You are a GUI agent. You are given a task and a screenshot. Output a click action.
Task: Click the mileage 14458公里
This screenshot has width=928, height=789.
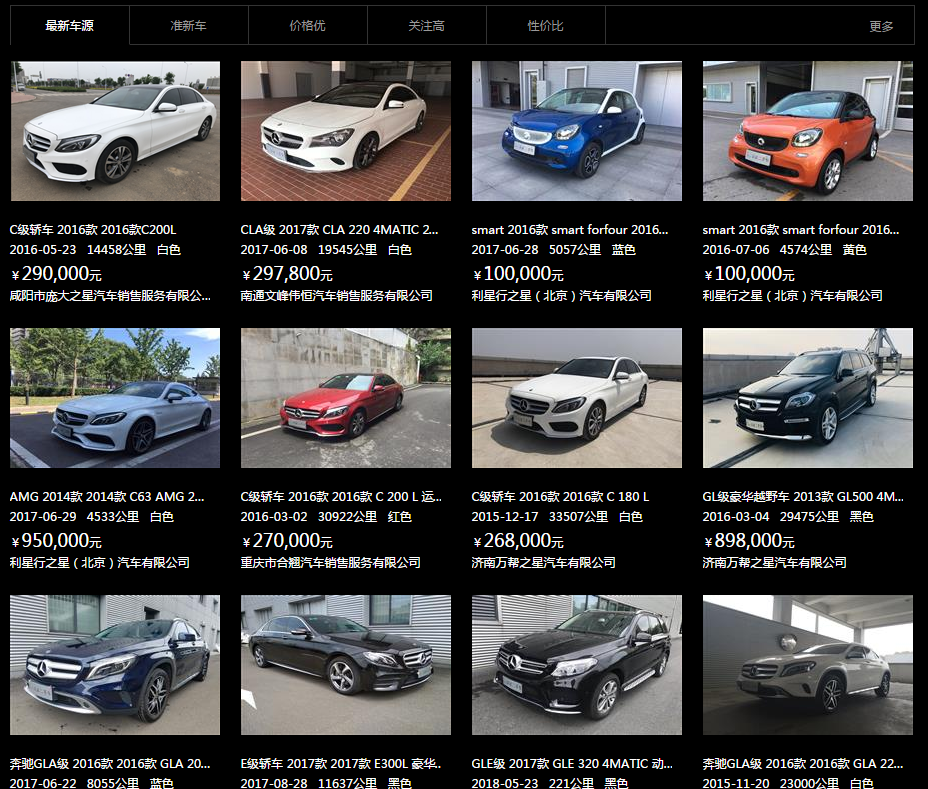pos(117,250)
